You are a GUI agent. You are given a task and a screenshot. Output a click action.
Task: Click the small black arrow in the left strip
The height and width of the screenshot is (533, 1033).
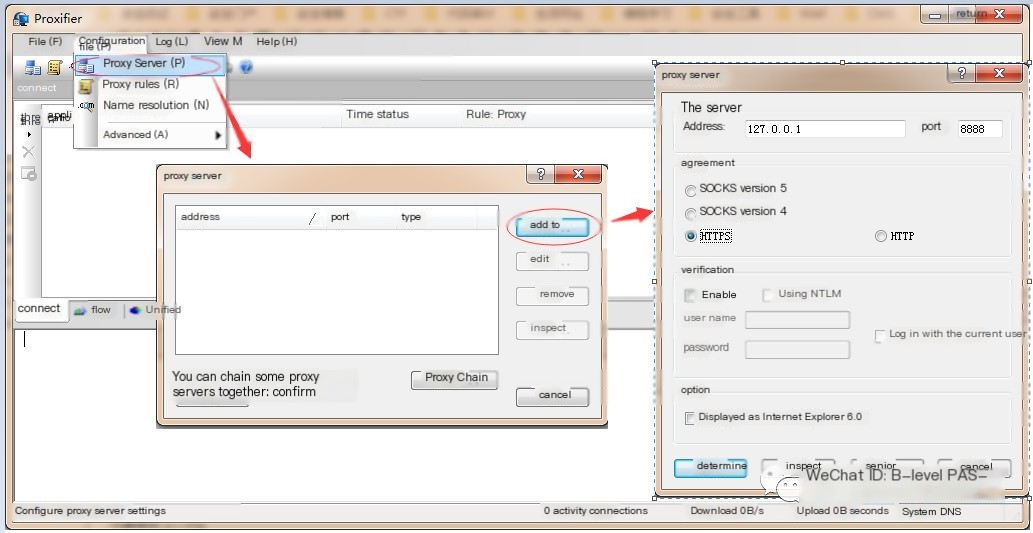pos(29,134)
